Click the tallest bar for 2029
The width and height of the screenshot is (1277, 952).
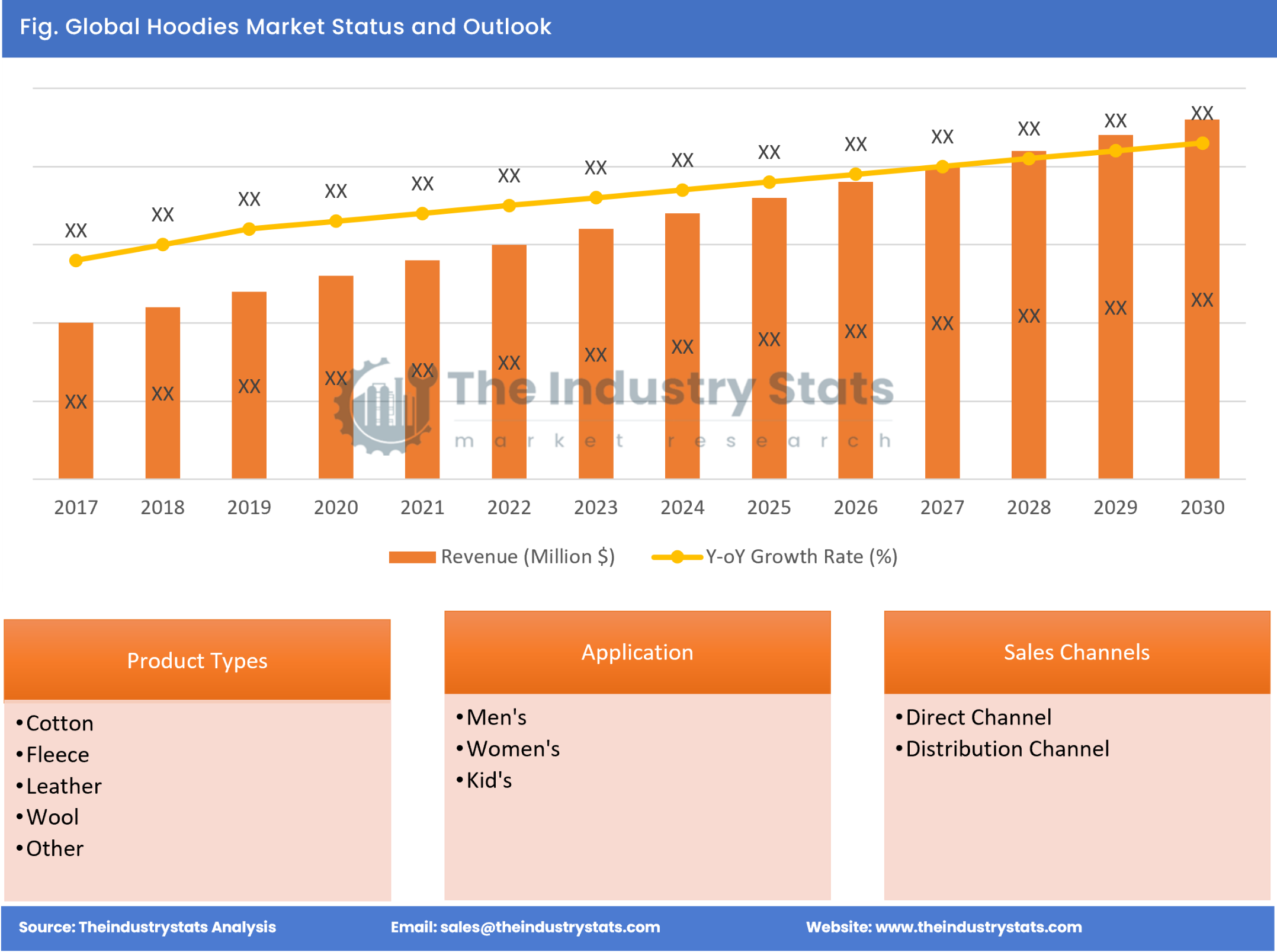1116,308
